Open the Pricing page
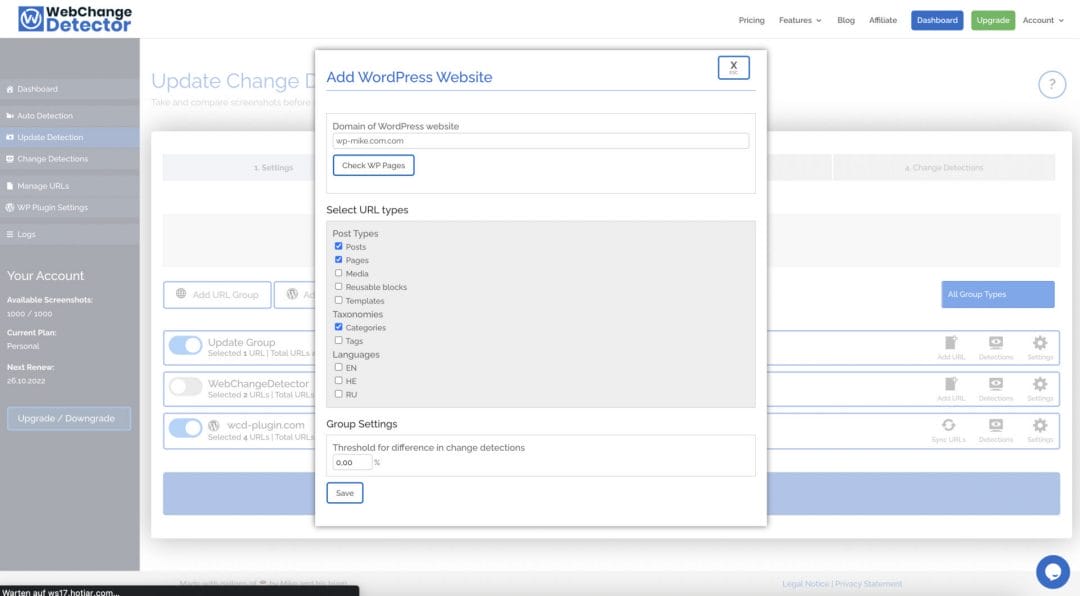The height and width of the screenshot is (596, 1080). pyautogui.click(x=751, y=20)
